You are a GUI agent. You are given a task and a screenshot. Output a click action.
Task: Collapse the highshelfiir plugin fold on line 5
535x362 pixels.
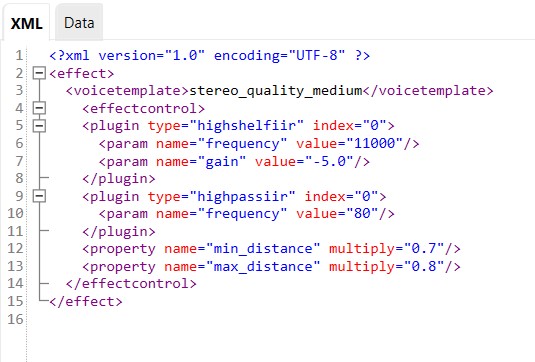tap(39, 126)
